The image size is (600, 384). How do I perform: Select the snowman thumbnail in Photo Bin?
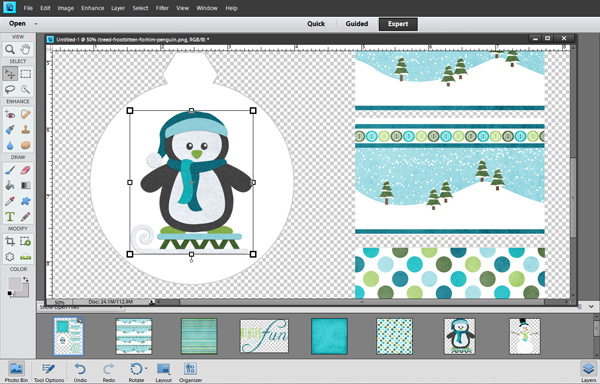click(x=525, y=337)
